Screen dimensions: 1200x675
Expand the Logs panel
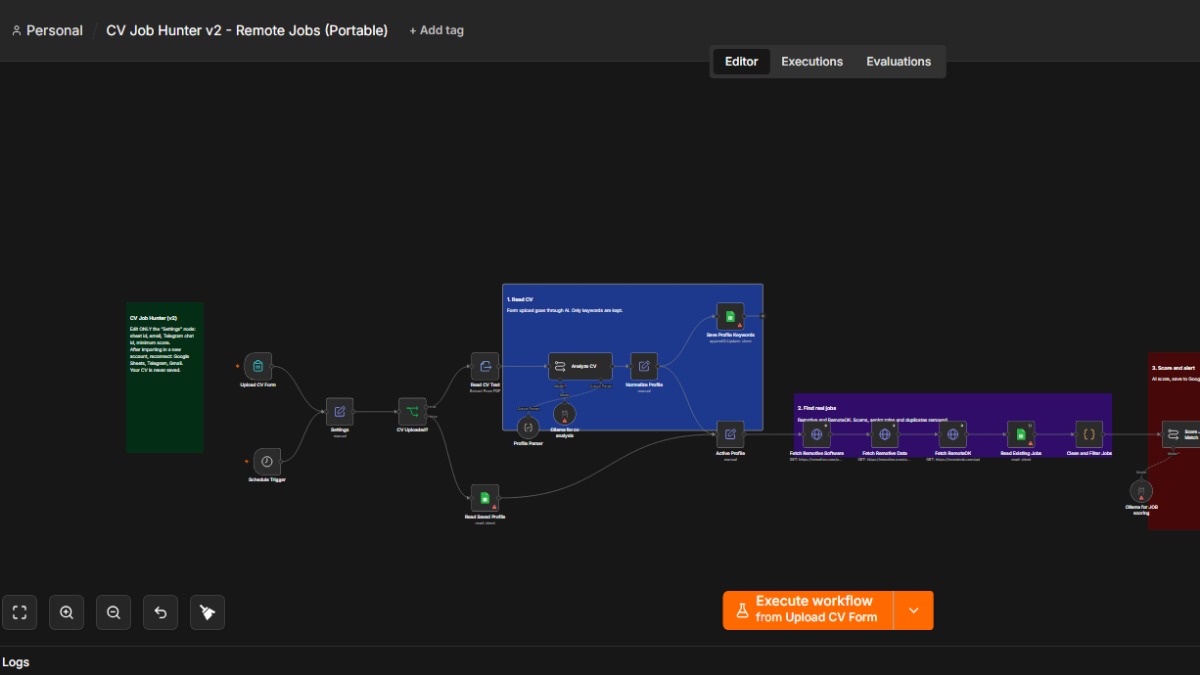[16, 662]
